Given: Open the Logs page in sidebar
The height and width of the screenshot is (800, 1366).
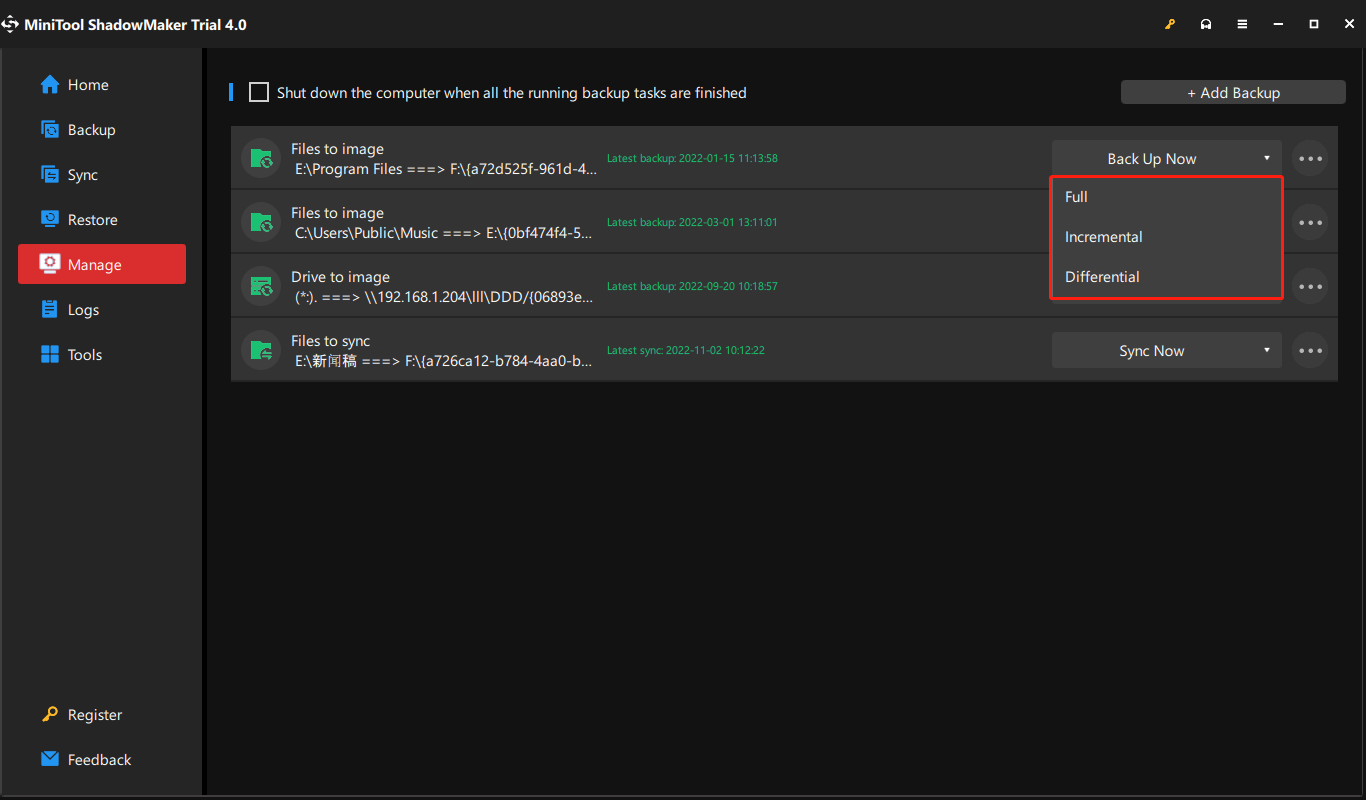Looking at the screenshot, I should point(83,310).
